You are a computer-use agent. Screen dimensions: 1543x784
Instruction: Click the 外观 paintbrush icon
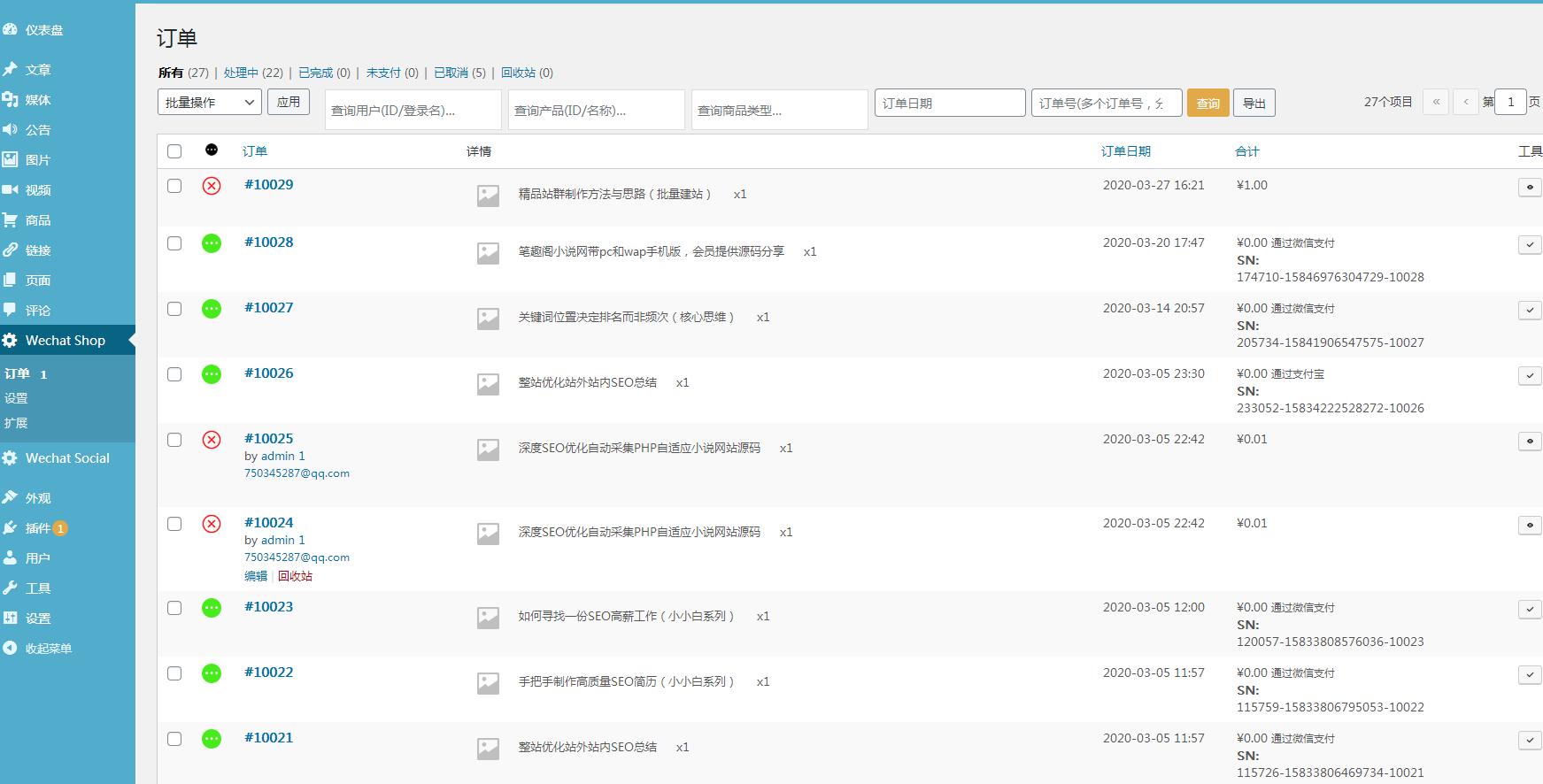point(10,497)
